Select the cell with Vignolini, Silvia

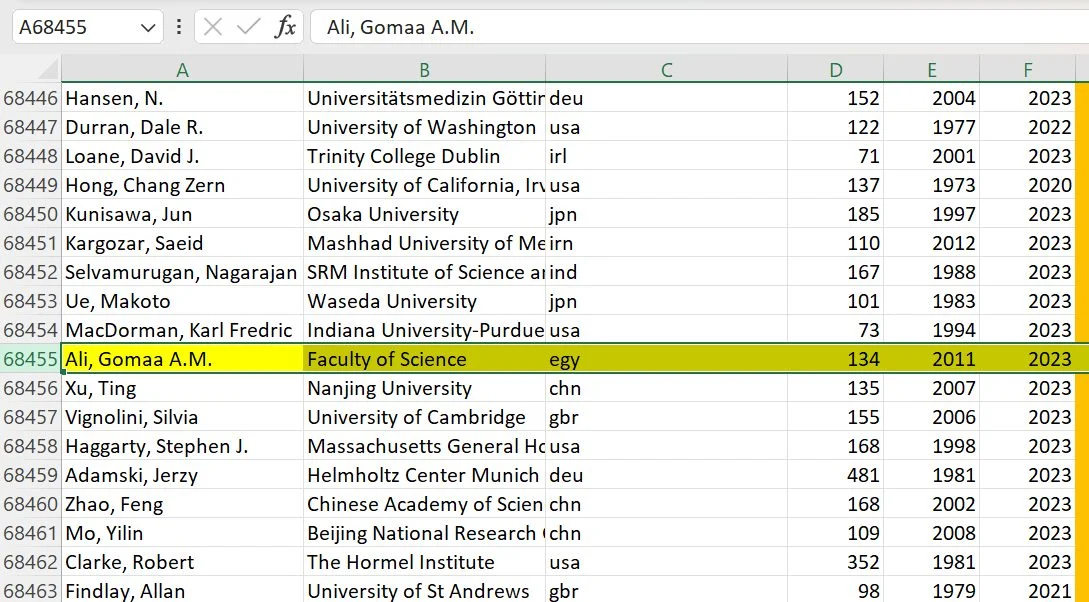tap(182, 417)
